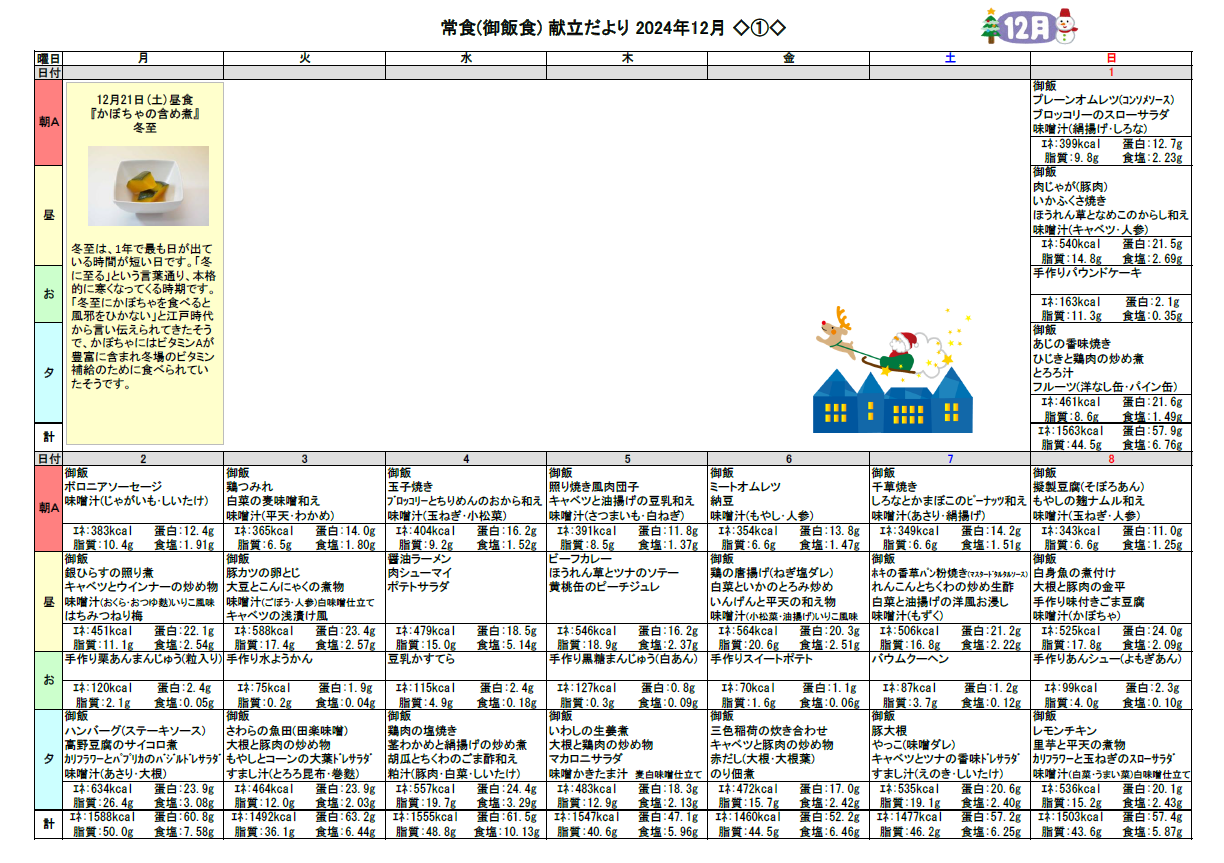Click the Christmas tree icon beside 12月

tap(990, 26)
